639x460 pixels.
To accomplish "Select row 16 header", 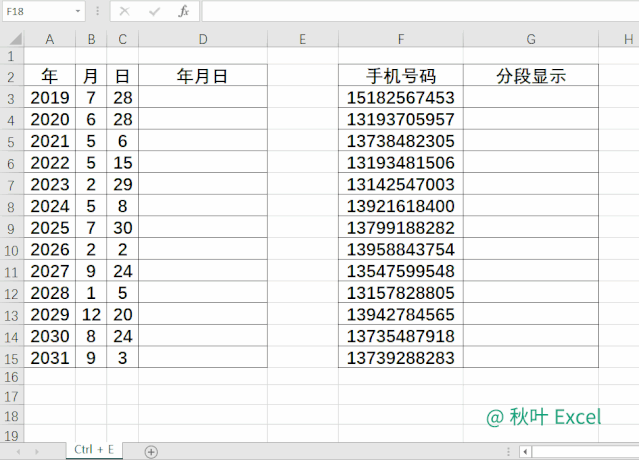I will [11, 377].
